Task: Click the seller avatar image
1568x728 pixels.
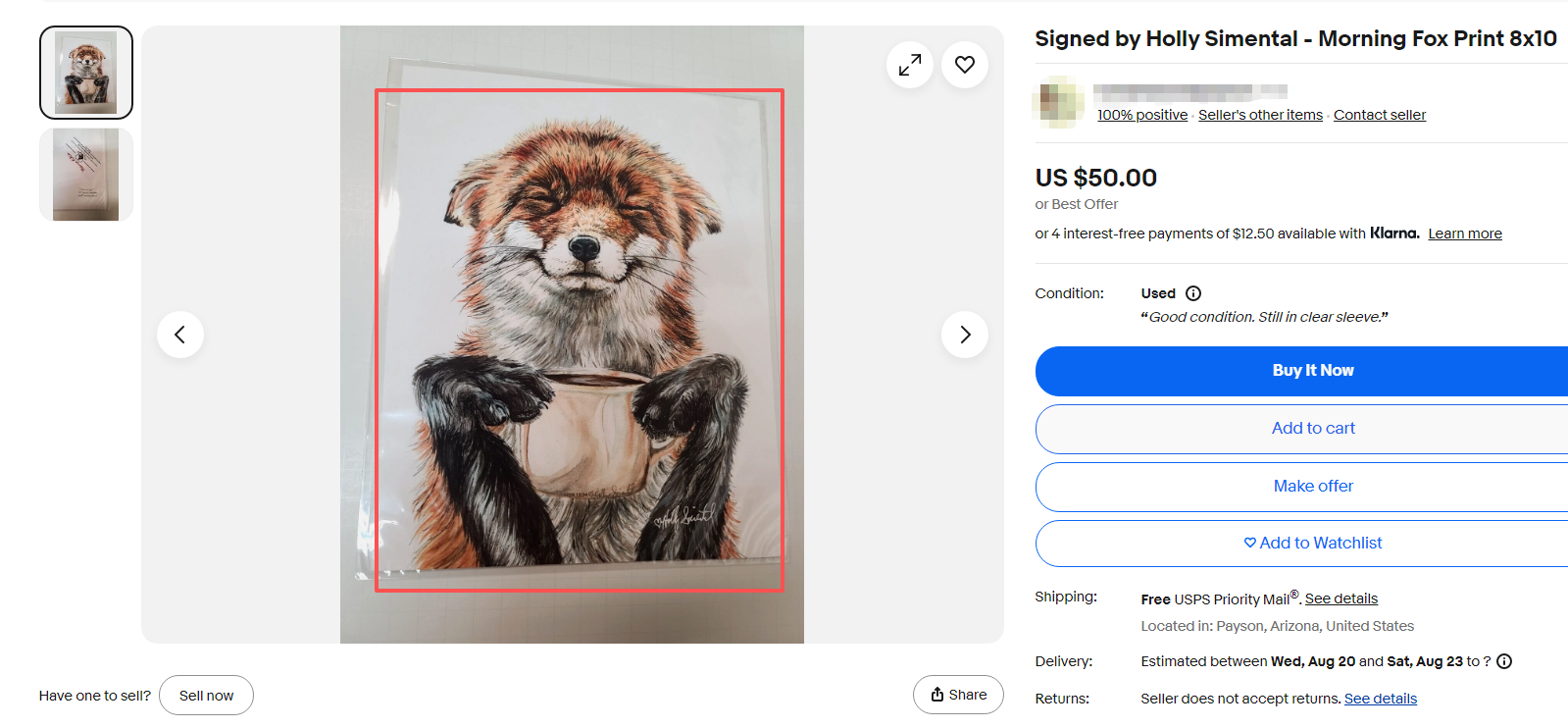Action: (1058, 102)
